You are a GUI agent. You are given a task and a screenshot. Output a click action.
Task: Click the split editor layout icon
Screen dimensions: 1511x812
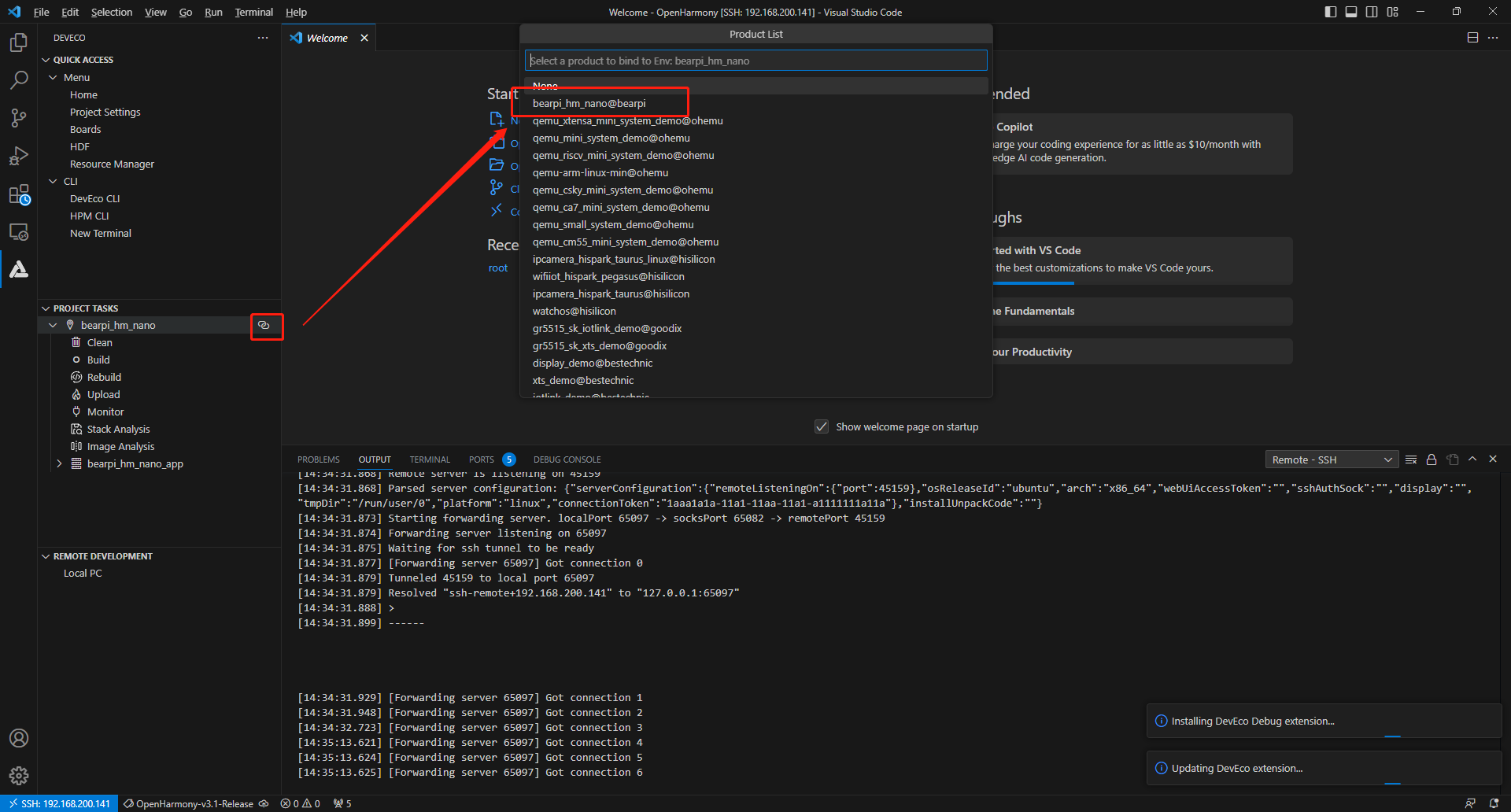tap(1472, 38)
